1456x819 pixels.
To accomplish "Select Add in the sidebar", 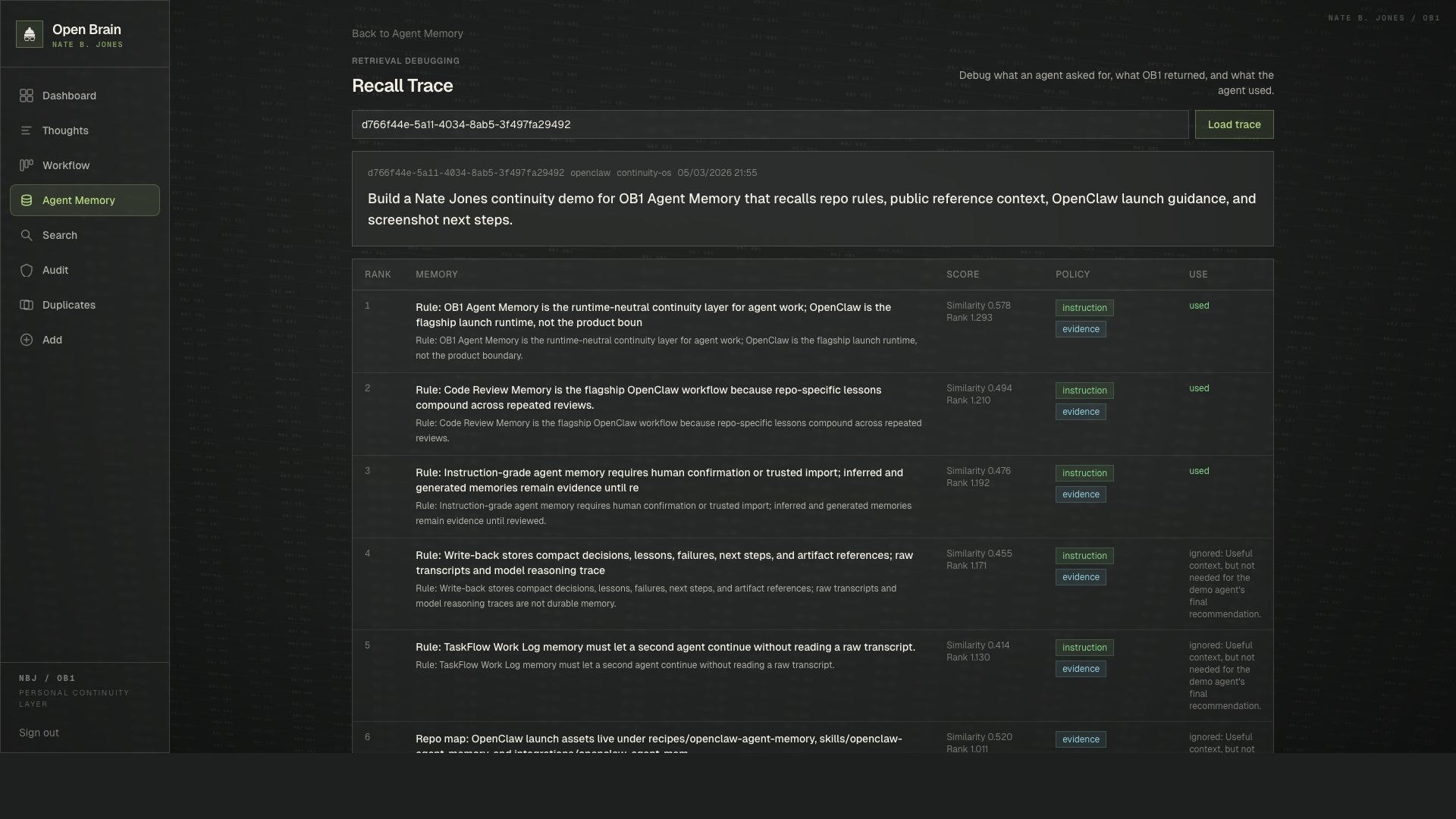I will click(85, 340).
